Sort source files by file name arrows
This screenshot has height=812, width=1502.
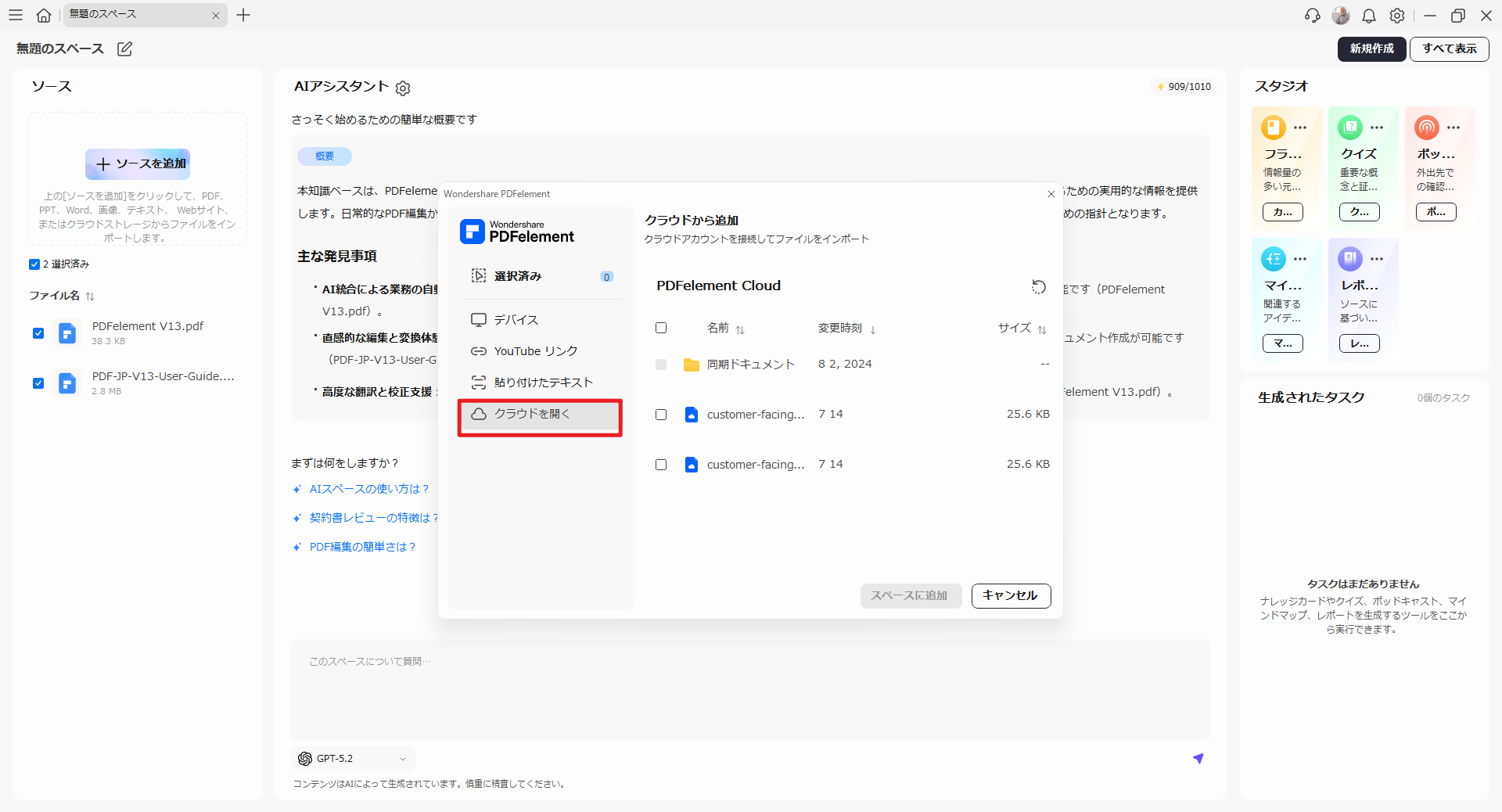coord(90,296)
